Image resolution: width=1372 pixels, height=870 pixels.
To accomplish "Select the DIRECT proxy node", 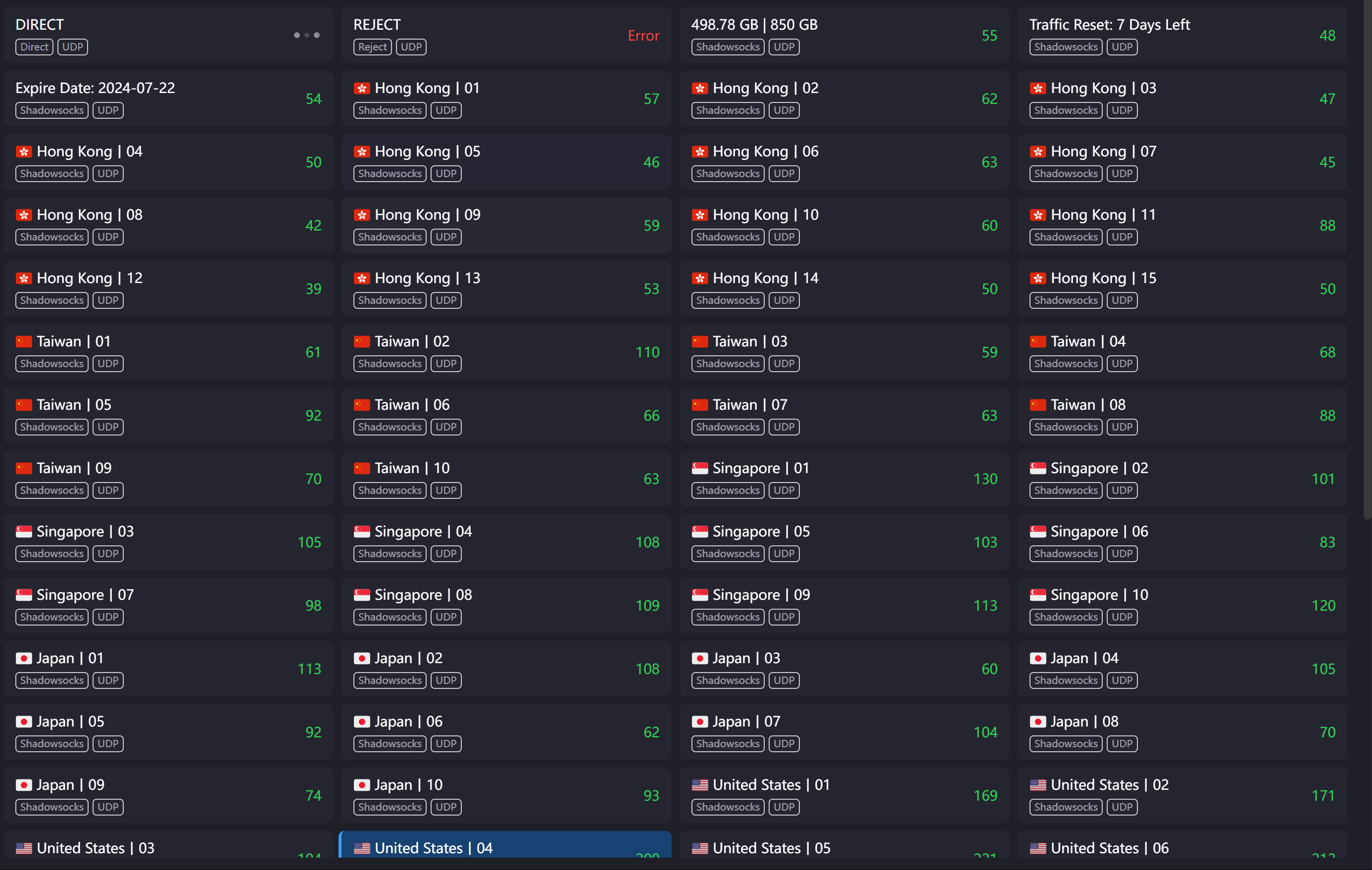I will click(169, 35).
